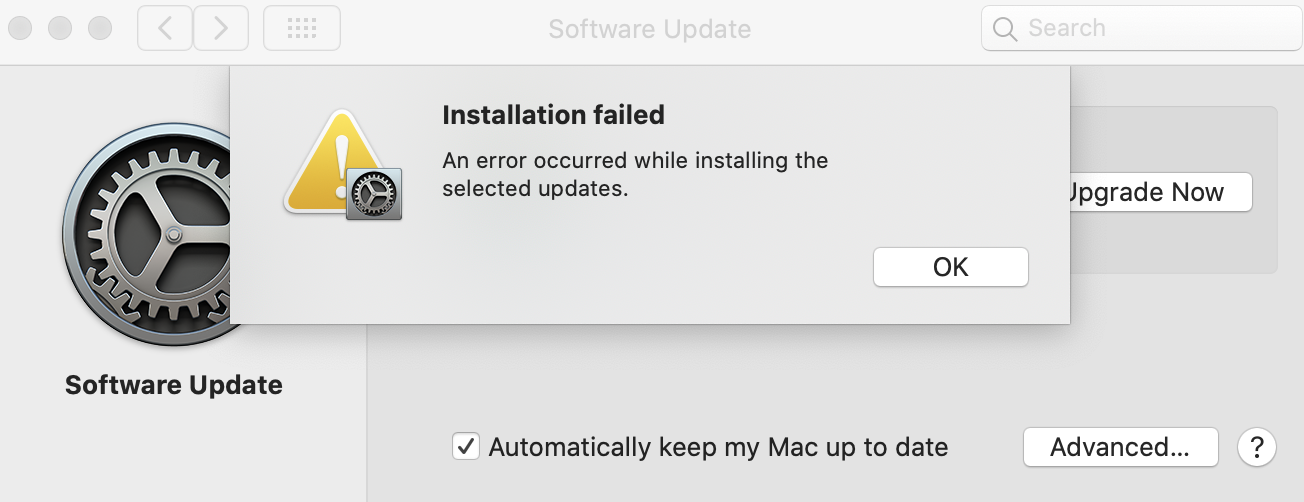Screen dimensions: 1304x502
Task: Click the Software Update window title
Action: tap(650, 28)
